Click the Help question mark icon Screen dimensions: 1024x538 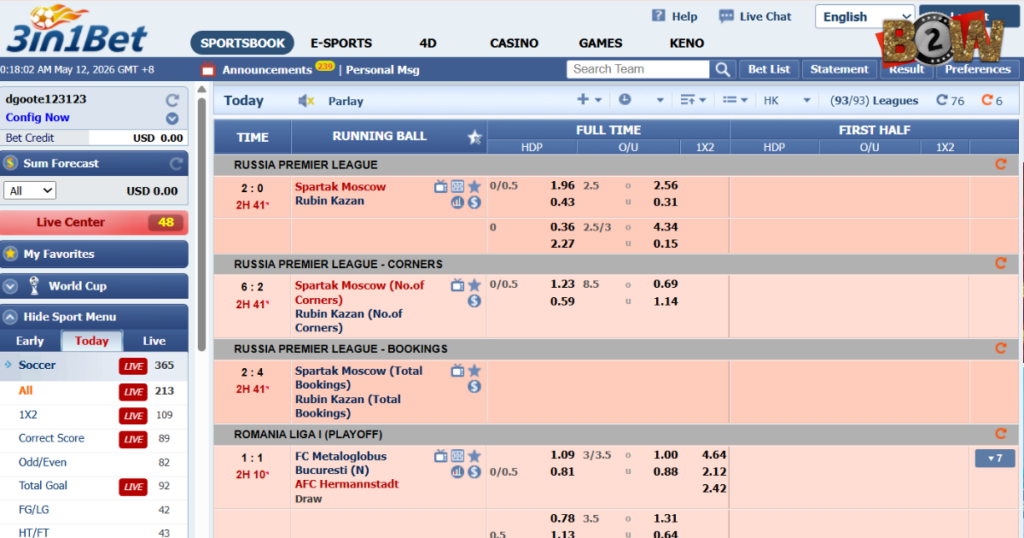[658, 16]
